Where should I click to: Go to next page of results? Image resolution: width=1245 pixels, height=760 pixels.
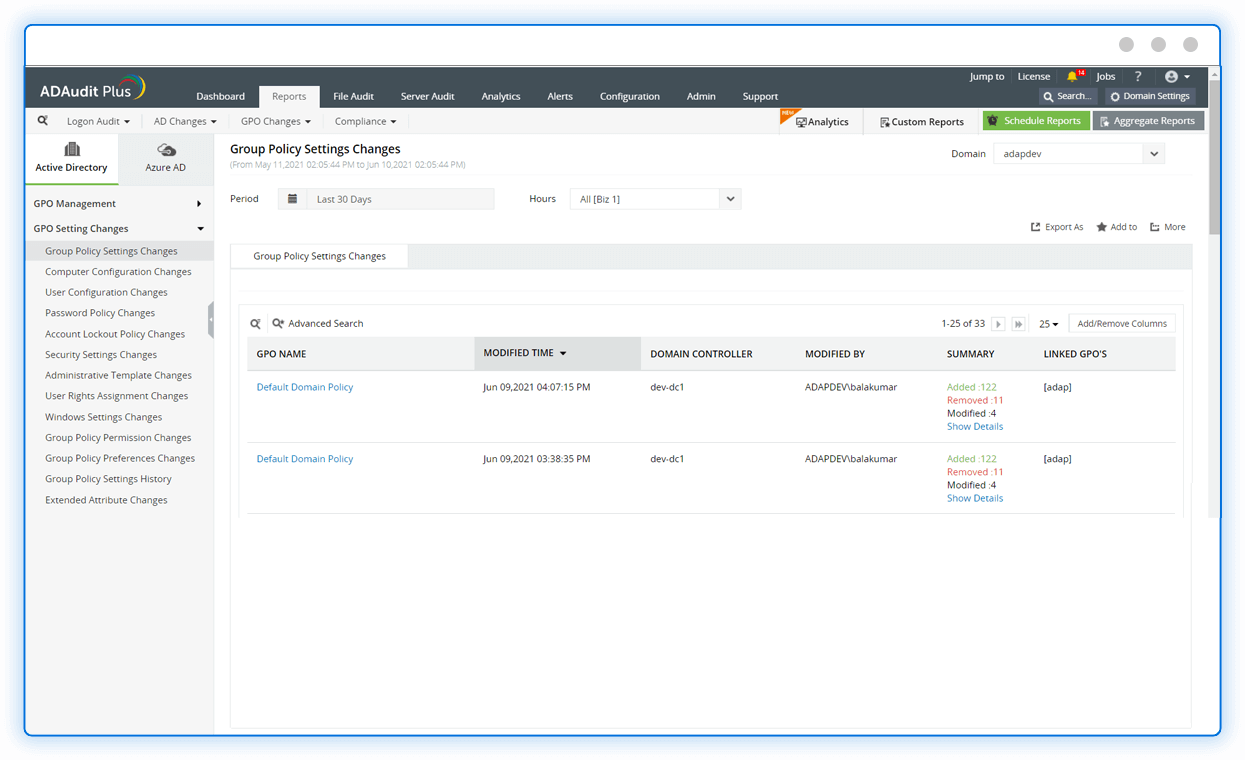tap(998, 324)
